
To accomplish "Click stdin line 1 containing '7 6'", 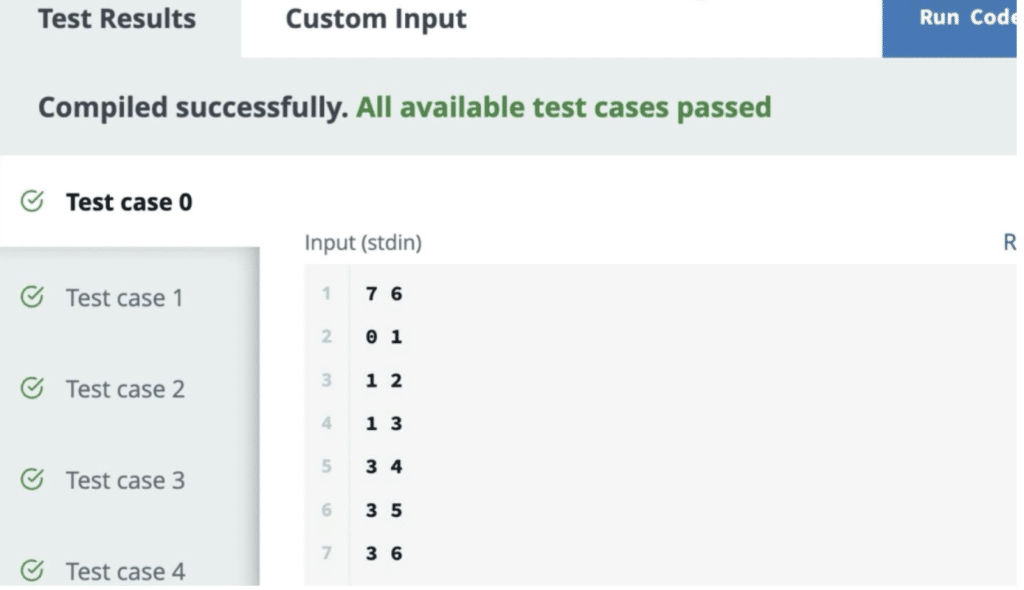I will [x=384, y=294].
